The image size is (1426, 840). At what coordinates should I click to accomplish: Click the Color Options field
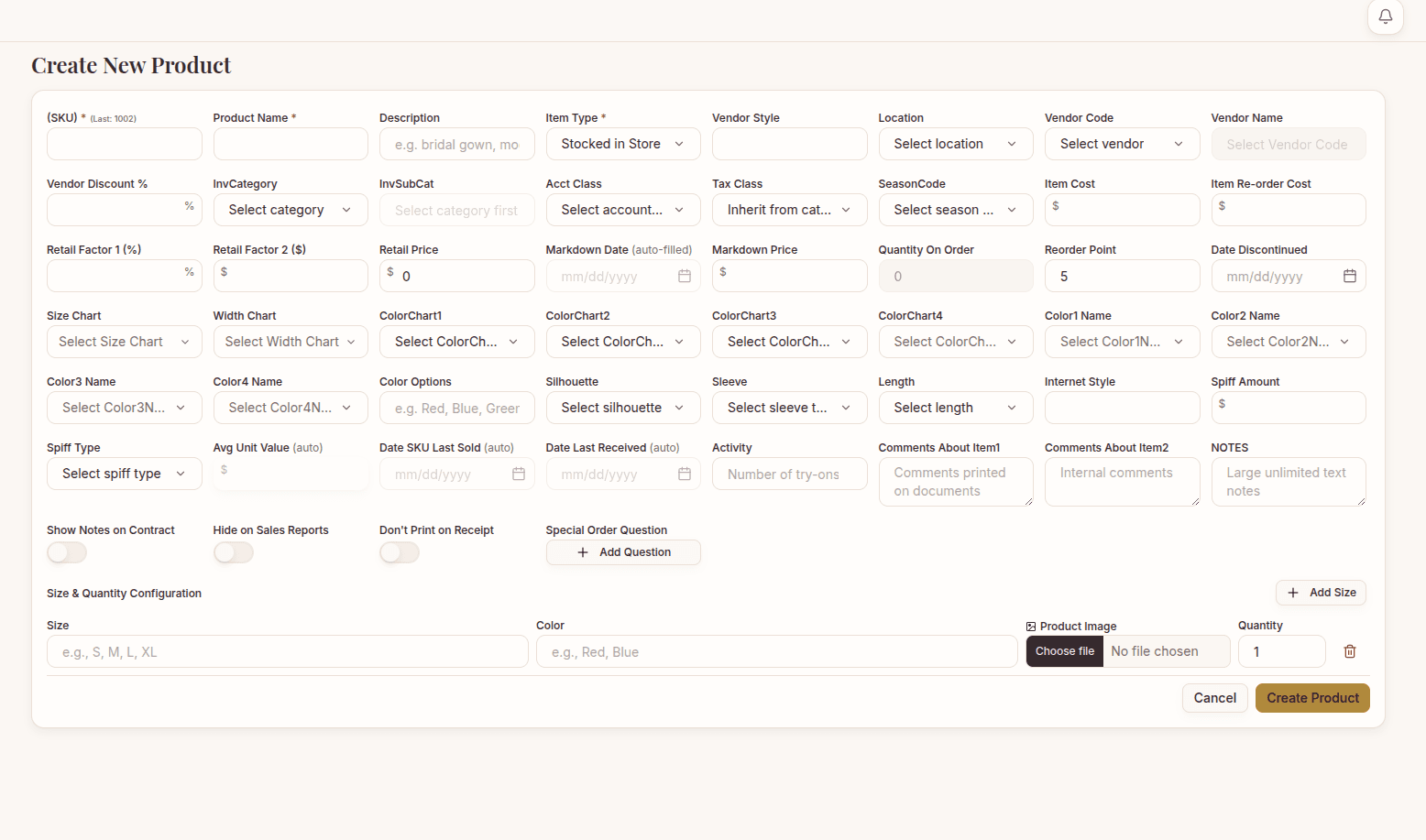tap(457, 408)
